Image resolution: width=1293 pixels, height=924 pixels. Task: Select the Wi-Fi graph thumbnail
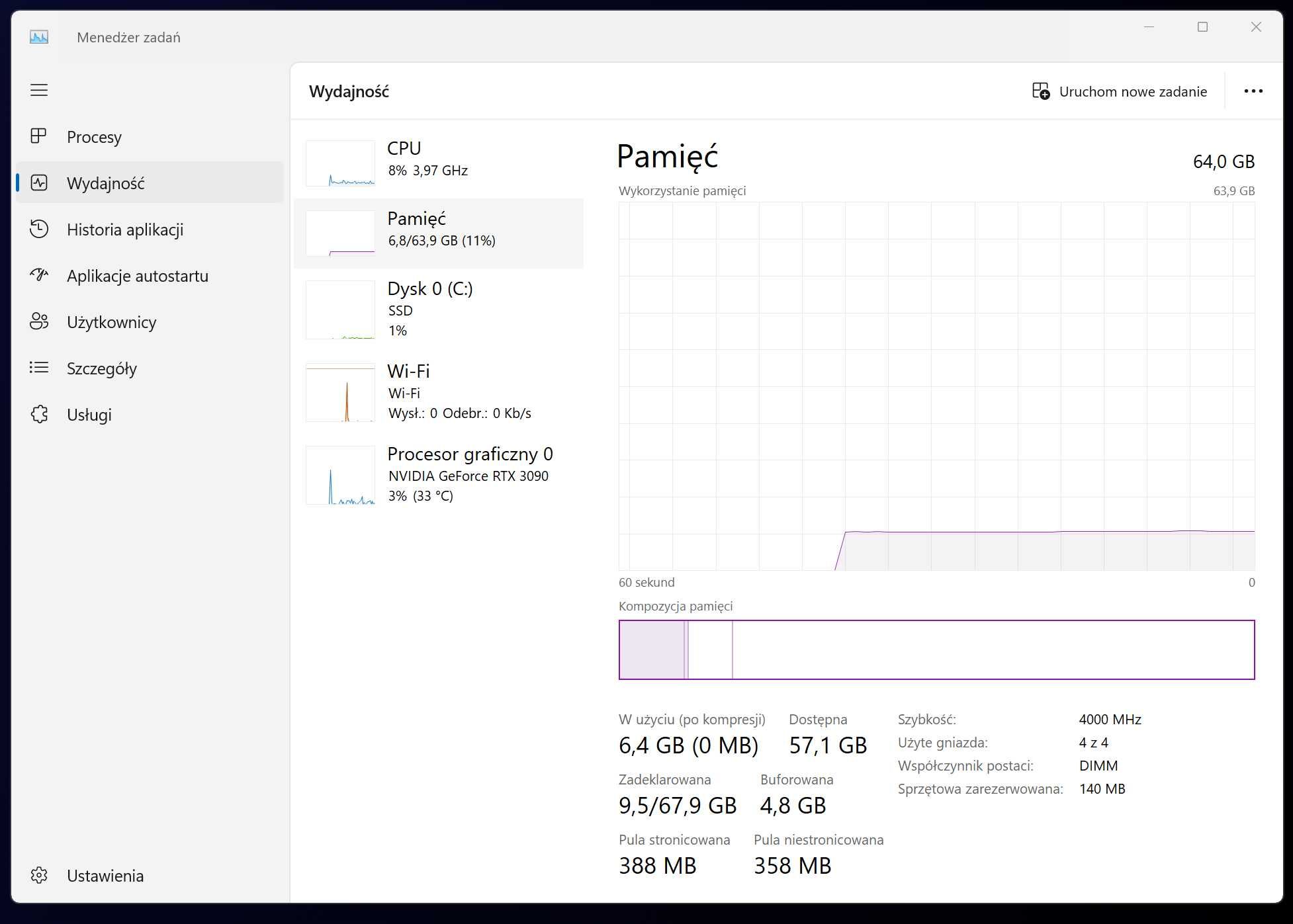pyautogui.click(x=340, y=392)
